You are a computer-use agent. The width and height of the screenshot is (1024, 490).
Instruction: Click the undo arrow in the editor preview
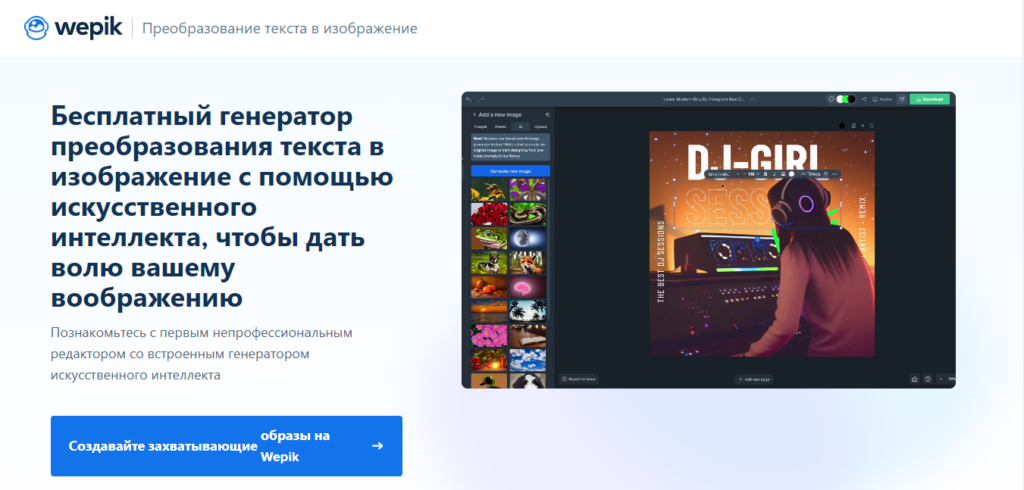click(x=469, y=99)
